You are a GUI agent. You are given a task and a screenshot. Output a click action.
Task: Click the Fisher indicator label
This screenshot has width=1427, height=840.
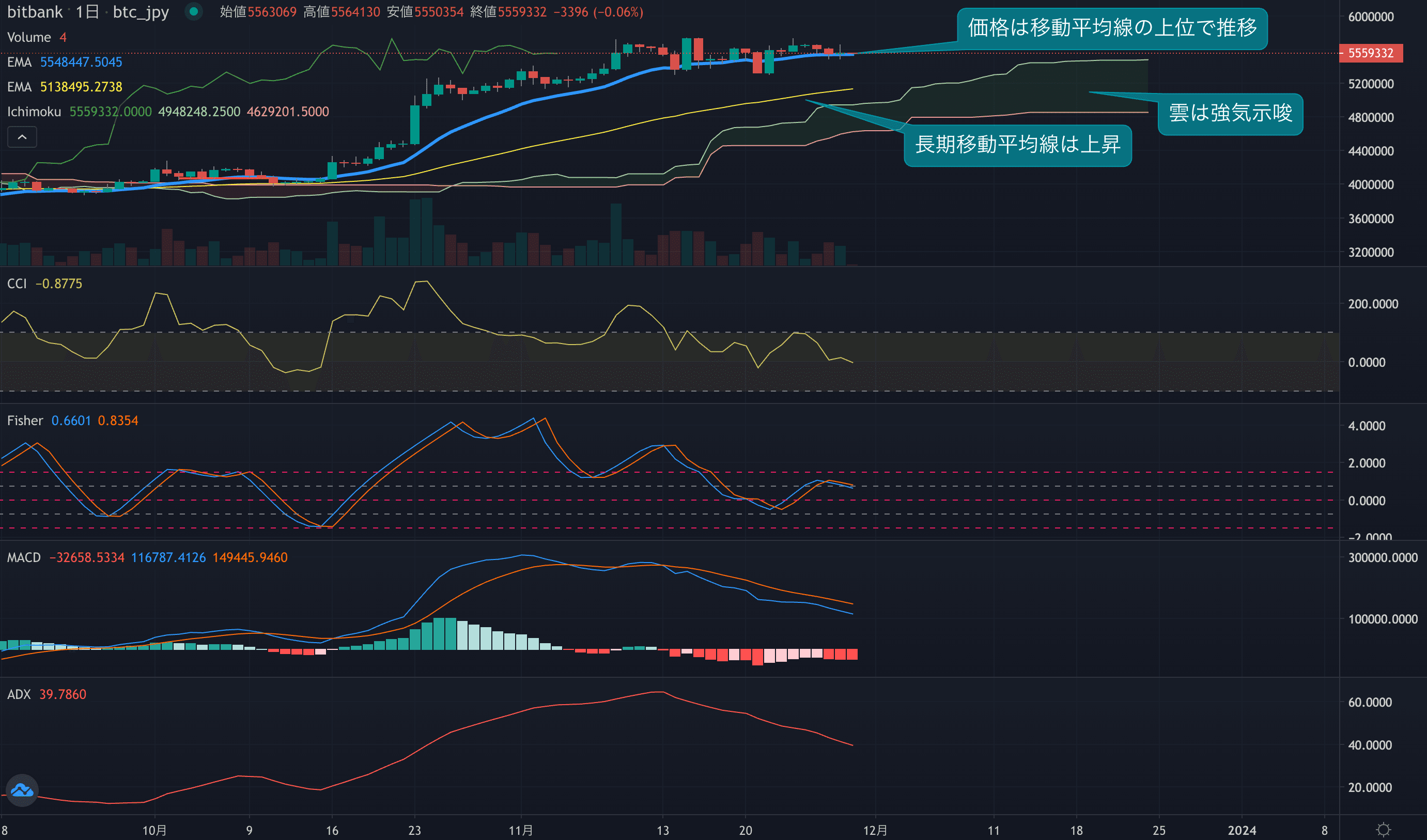pos(25,421)
